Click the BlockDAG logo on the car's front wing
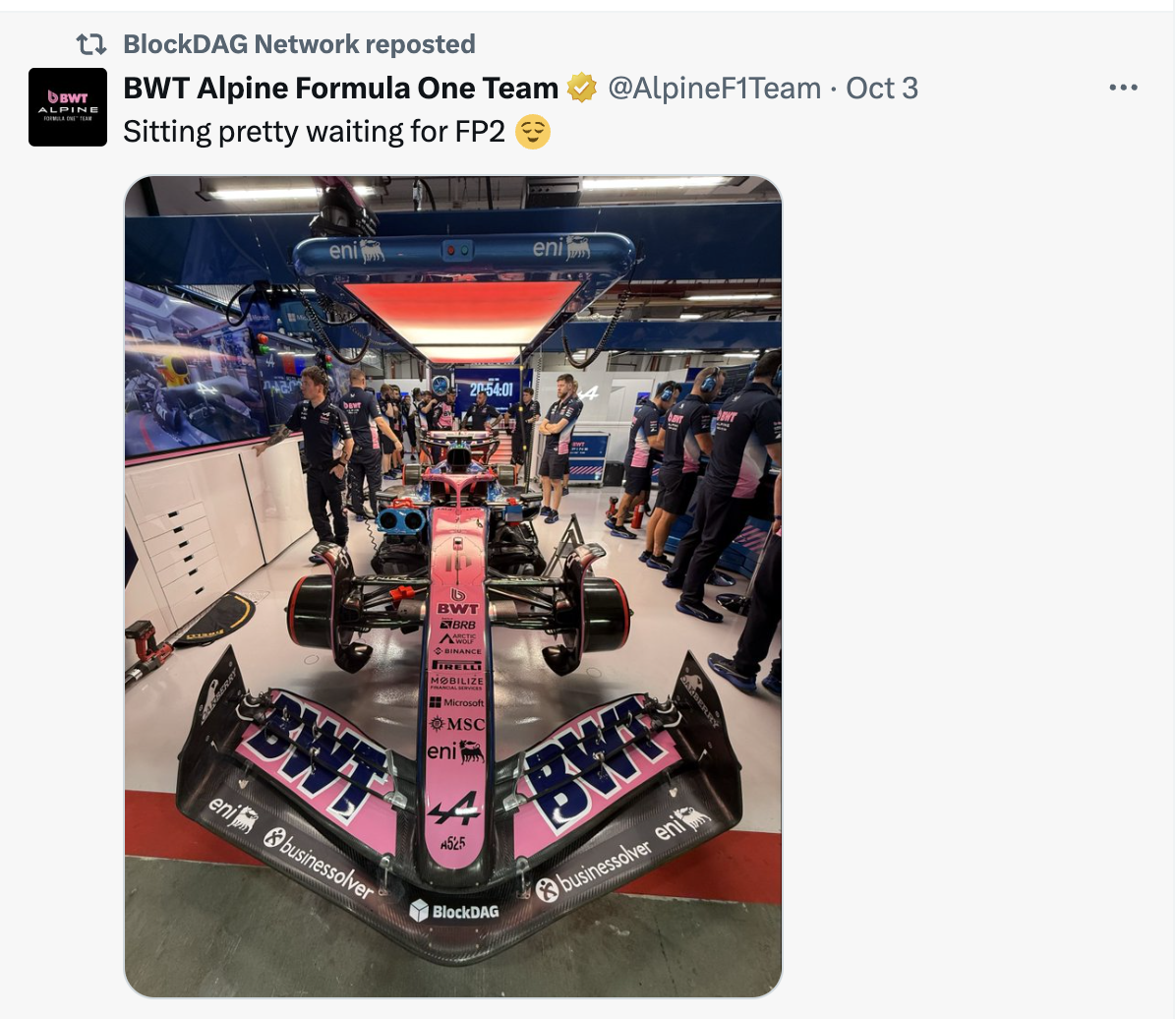This screenshot has height=1019, width=1176. (454, 911)
